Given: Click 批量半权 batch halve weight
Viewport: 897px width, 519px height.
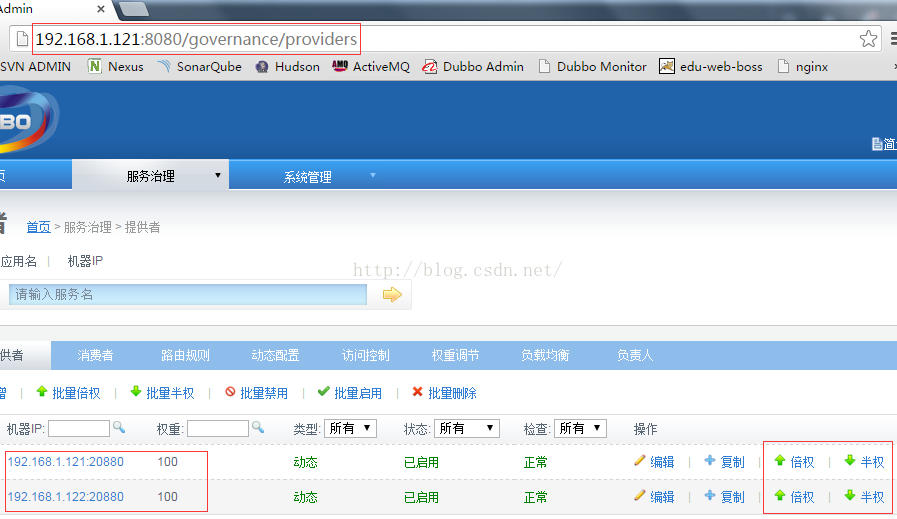Looking at the screenshot, I should click(162, 393).
